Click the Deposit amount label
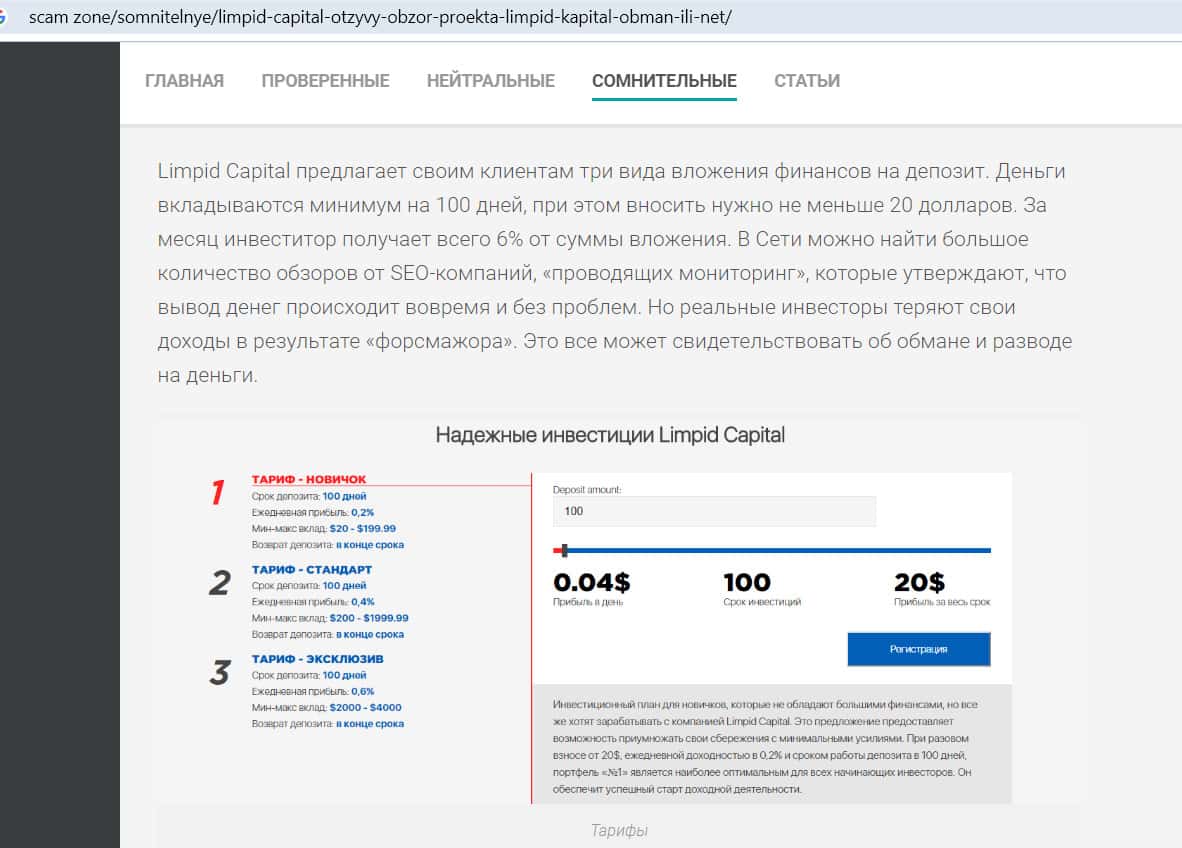 tap(586, 490)
